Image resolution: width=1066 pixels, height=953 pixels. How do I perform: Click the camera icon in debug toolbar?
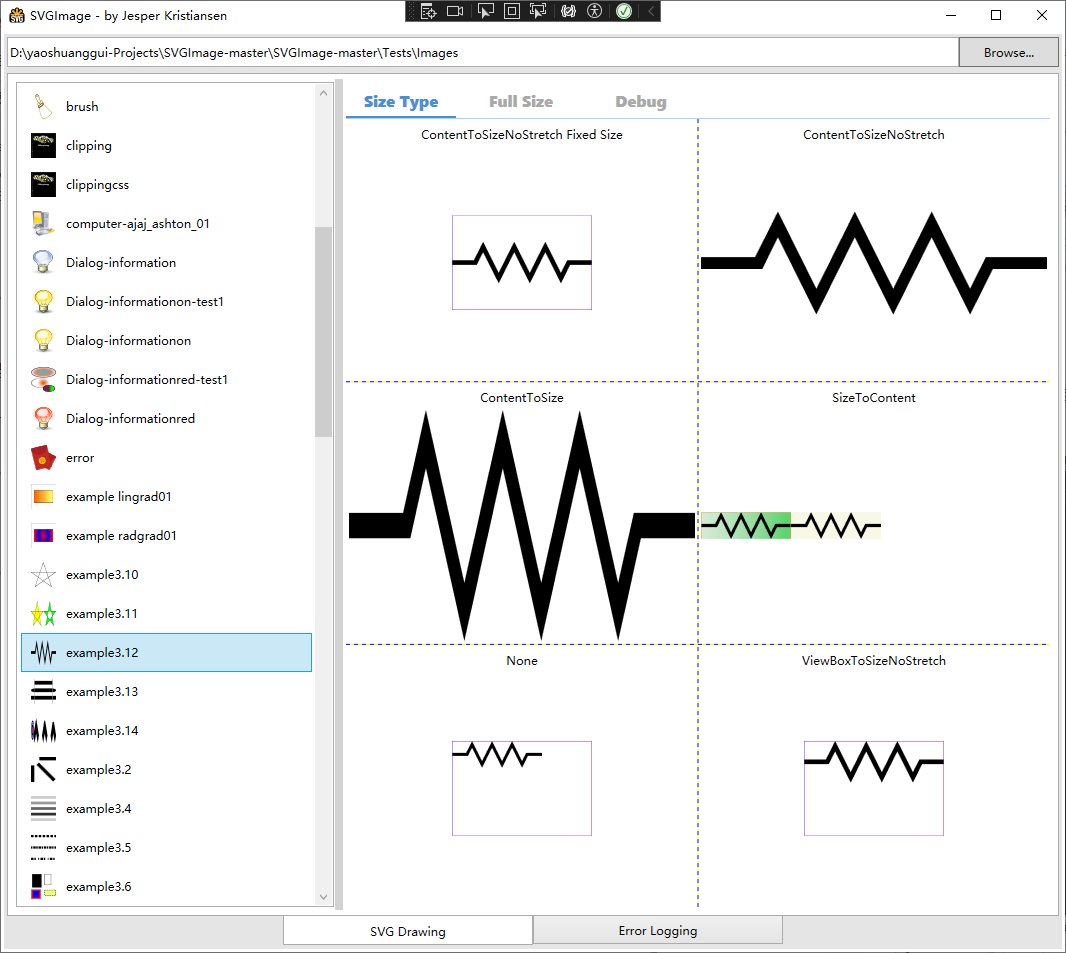[455, 11]
